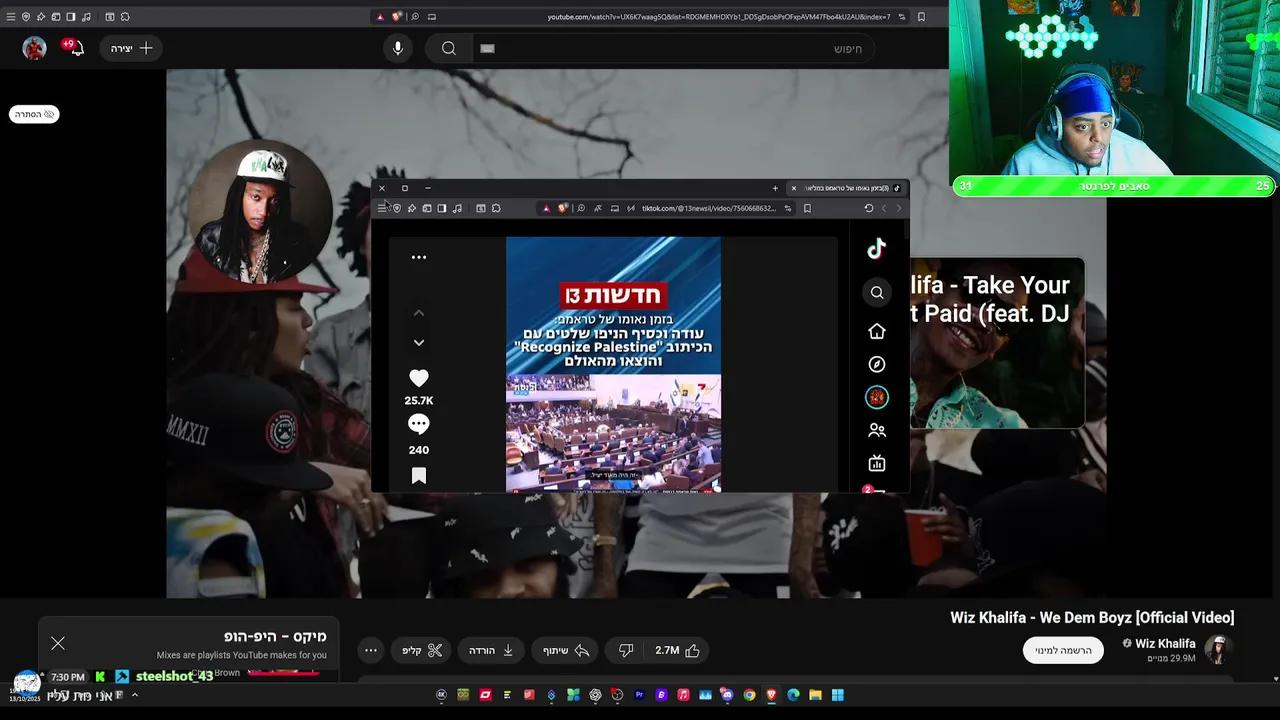Select the TikTok tab in the front window

(847, 188)
